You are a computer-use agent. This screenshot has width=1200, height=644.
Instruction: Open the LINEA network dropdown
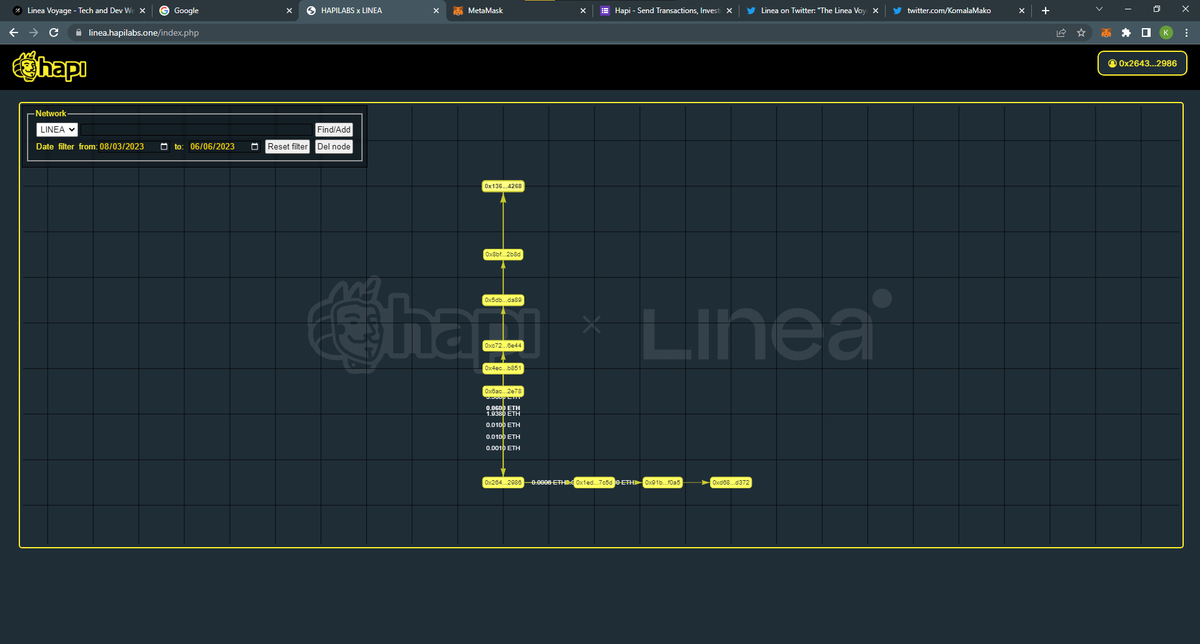(x=57, y=129)
